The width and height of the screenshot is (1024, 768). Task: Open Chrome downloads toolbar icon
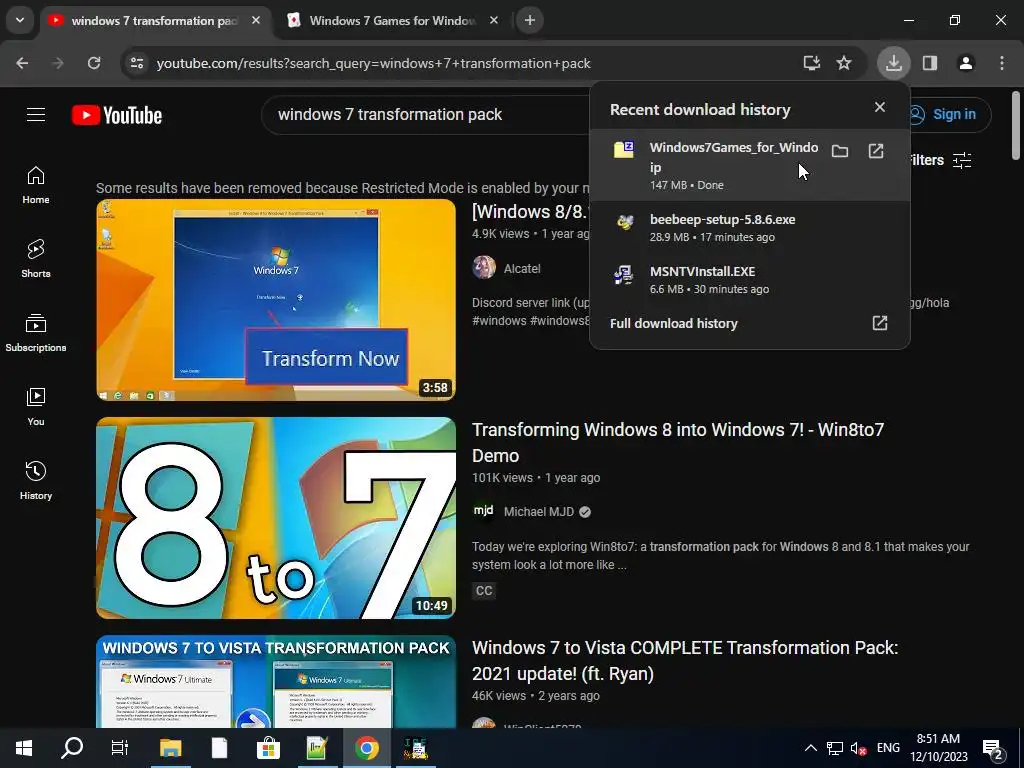pyautogui.click(x=893, y=63)
